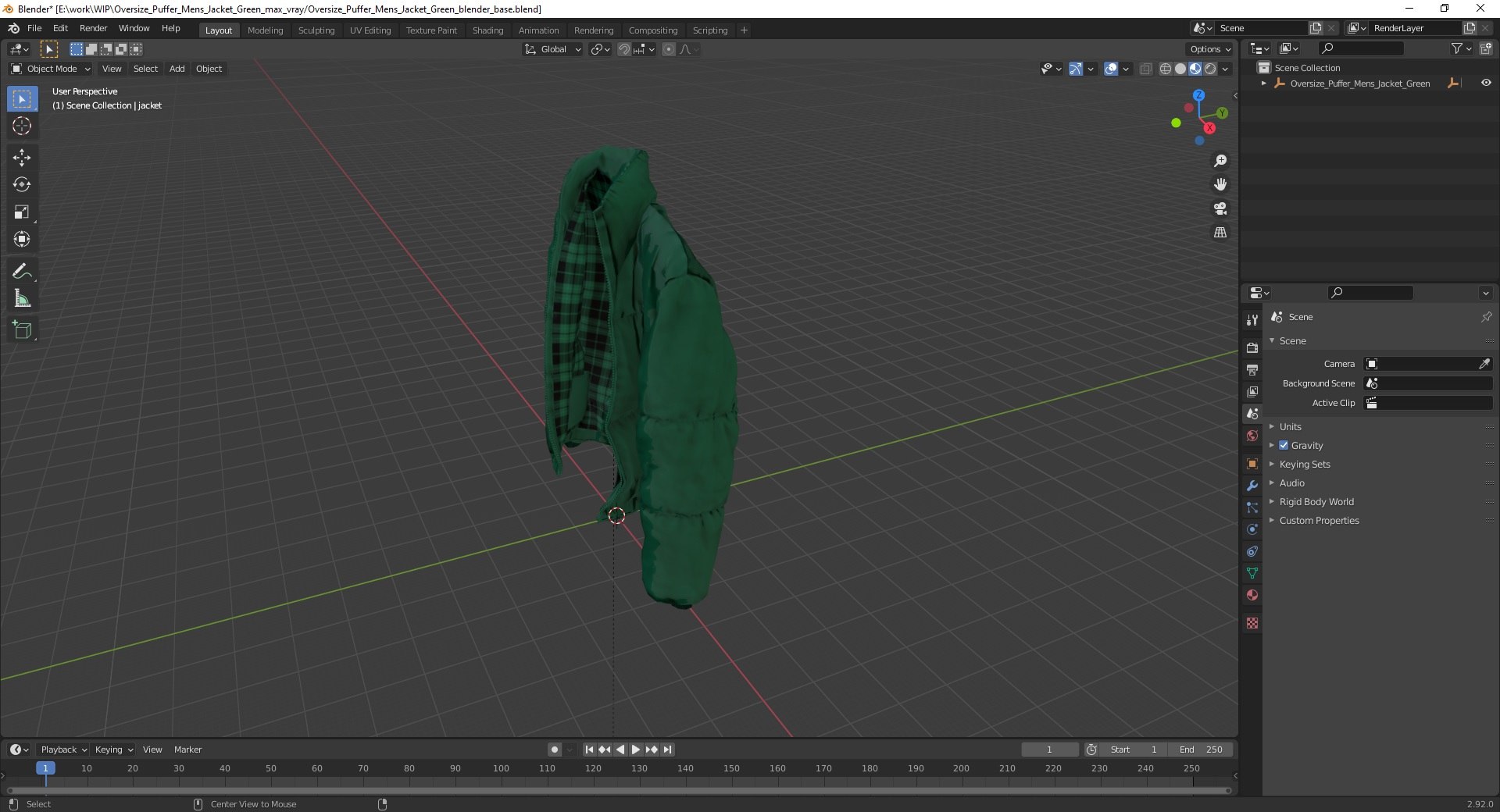This screenshot has width=1500, height=812.
Task: Toggle proportional editing button
Action: (x=669, y=49)
